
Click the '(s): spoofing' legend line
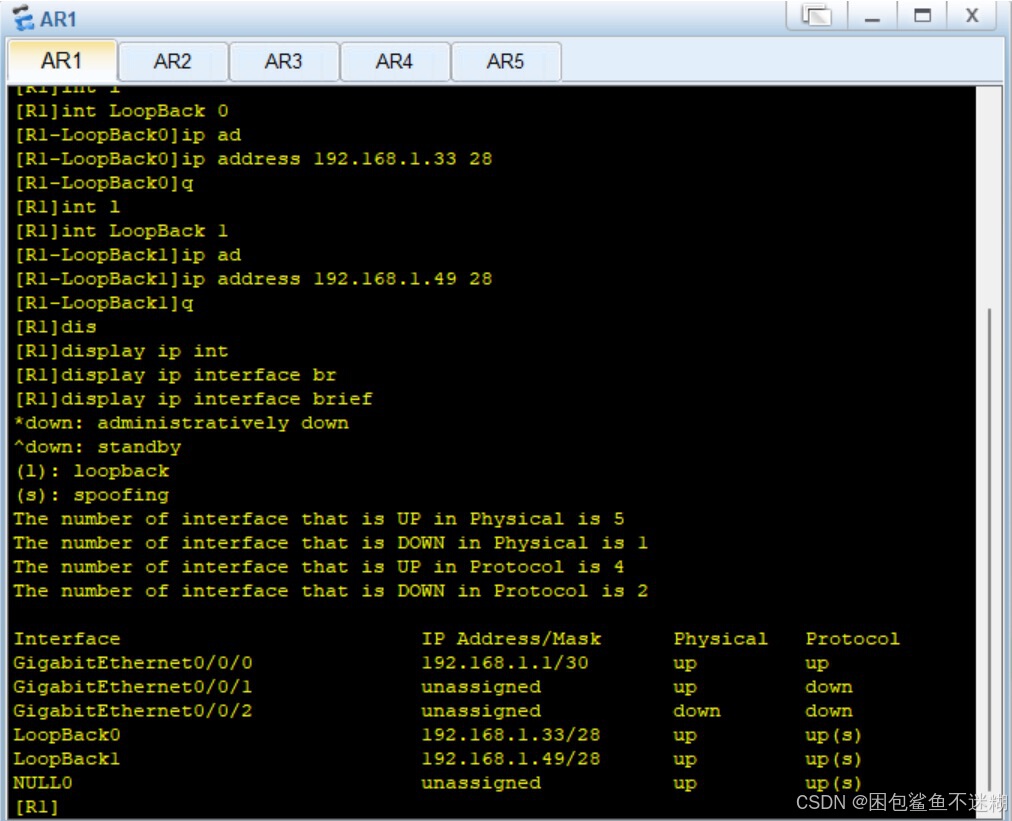coord(92,495)
